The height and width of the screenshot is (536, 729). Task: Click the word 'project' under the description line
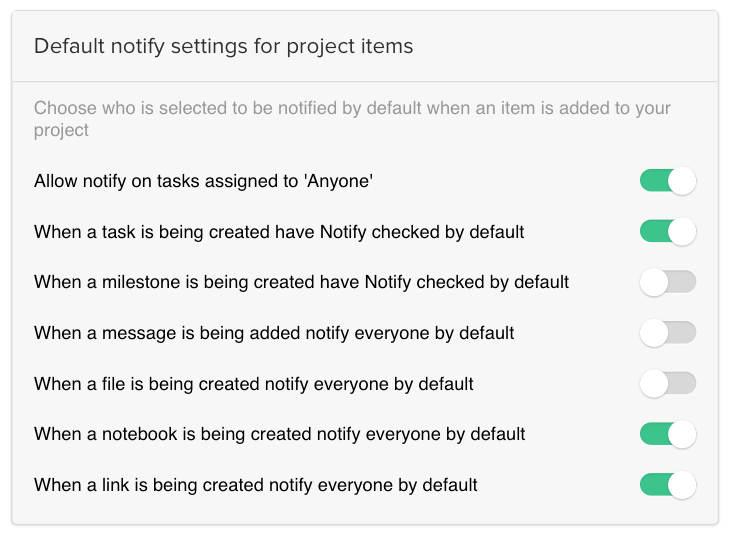(x=61, y=130)
